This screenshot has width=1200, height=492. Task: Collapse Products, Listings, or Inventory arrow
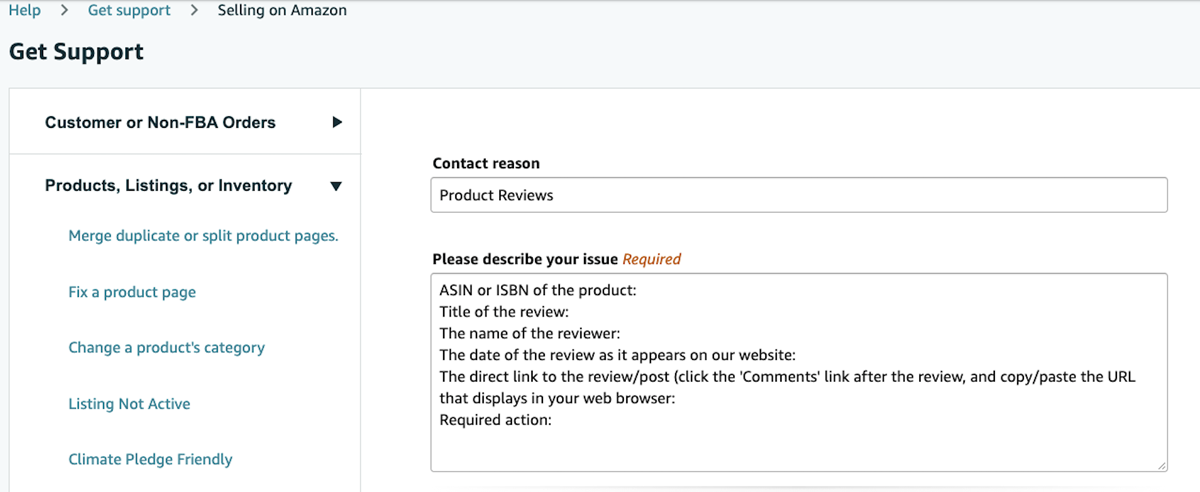[336, 186]
